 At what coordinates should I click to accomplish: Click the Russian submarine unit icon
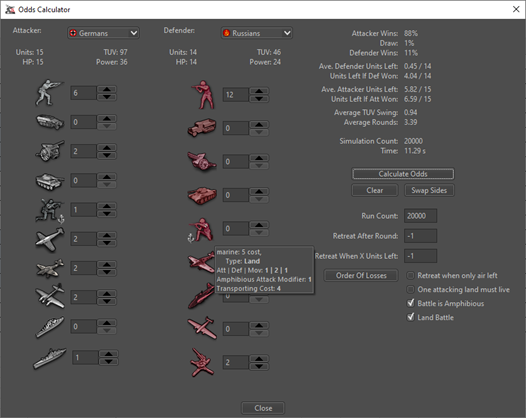pyautogui.click(x=201, y=296)
